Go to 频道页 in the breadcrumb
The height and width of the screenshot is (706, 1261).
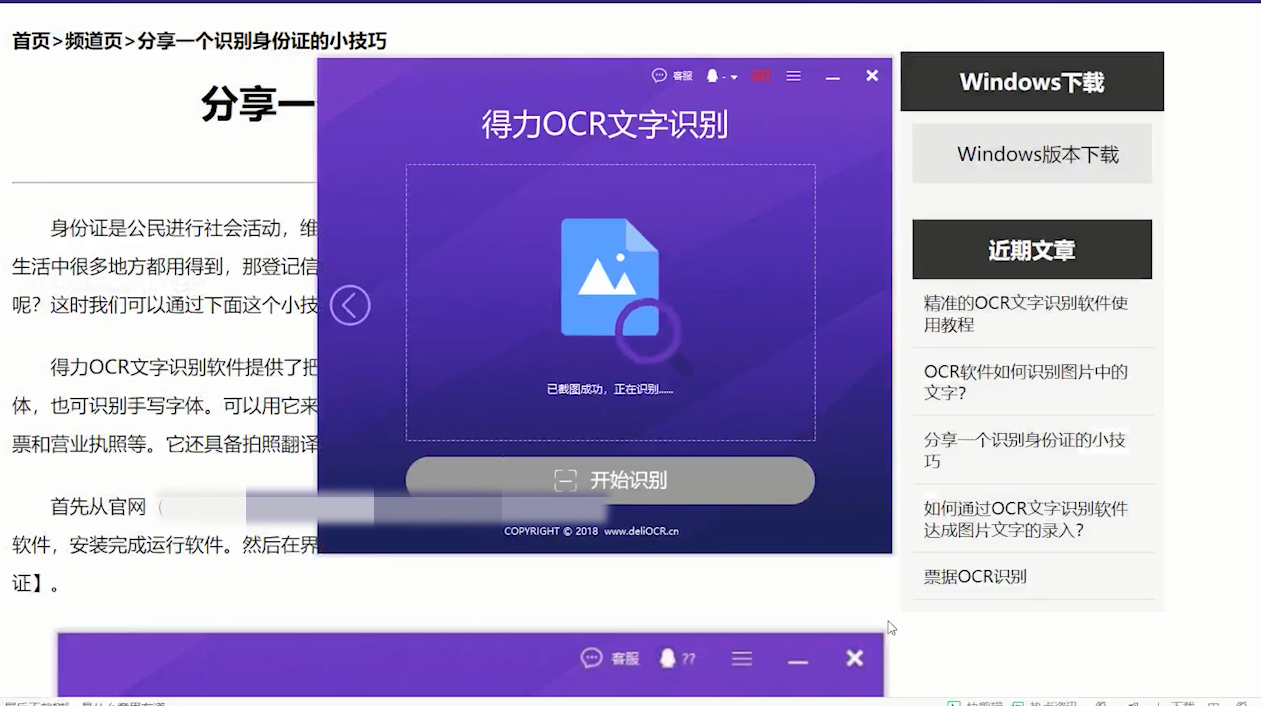click(x=94, y=41)
